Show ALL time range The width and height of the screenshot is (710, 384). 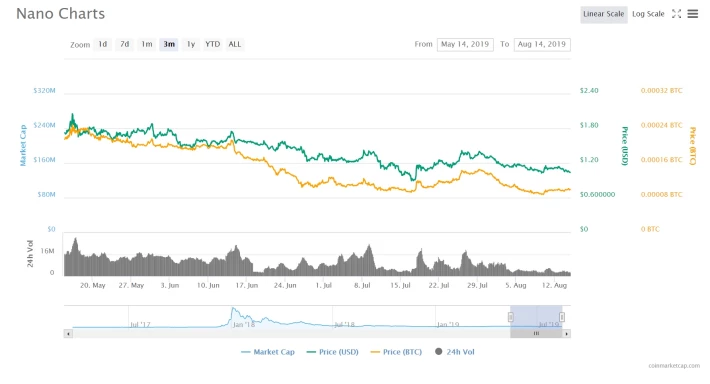[x=235, y=44]
